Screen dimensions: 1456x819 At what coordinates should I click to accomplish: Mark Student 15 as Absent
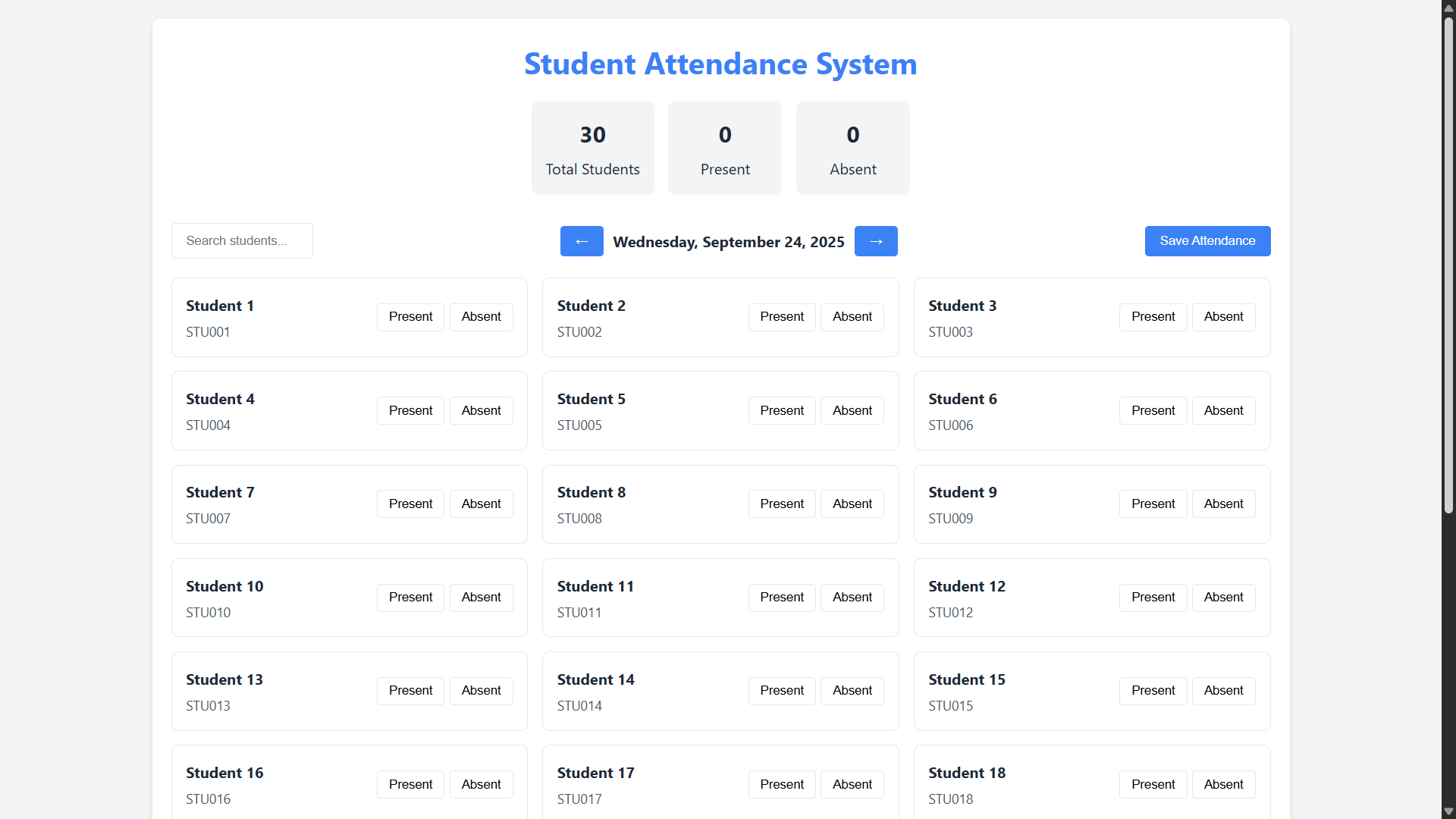click(x=1223, y=691)
